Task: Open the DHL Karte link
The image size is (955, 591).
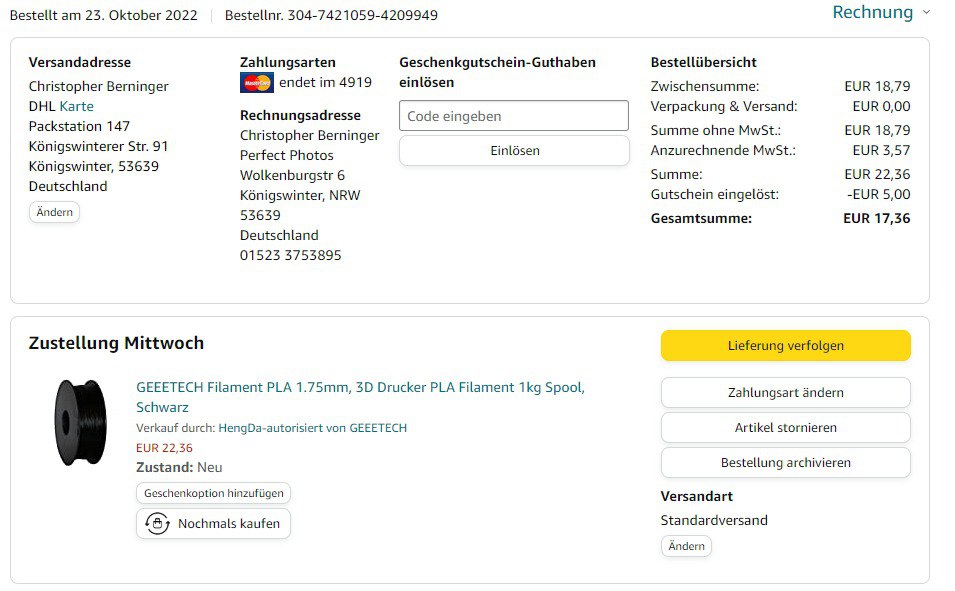Action: 76,106
